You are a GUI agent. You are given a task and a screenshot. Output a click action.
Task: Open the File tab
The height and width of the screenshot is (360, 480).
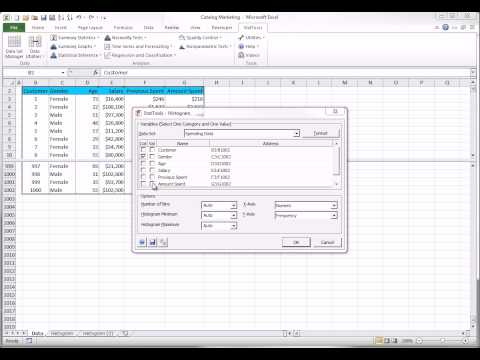14,27
